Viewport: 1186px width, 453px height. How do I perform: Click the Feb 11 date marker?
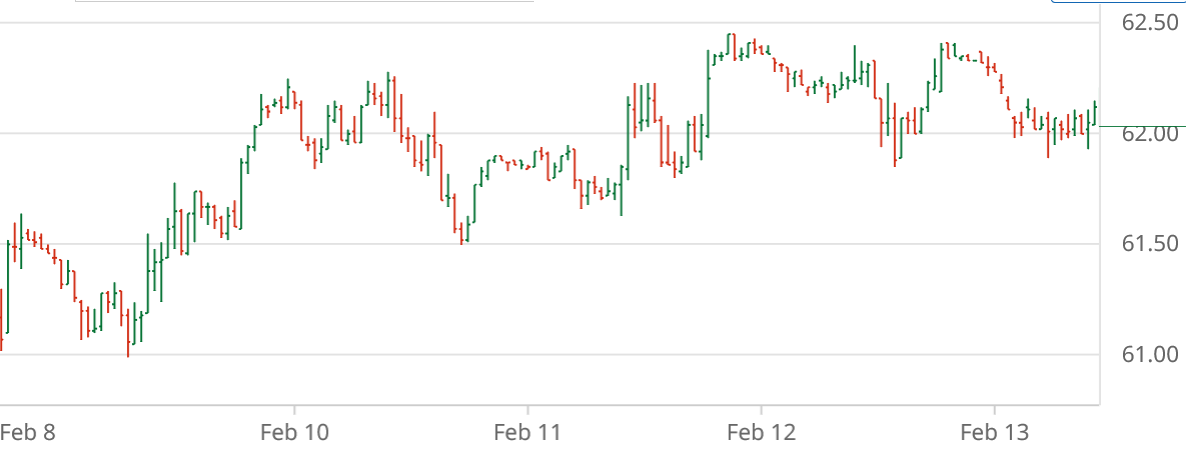(527, 432)
